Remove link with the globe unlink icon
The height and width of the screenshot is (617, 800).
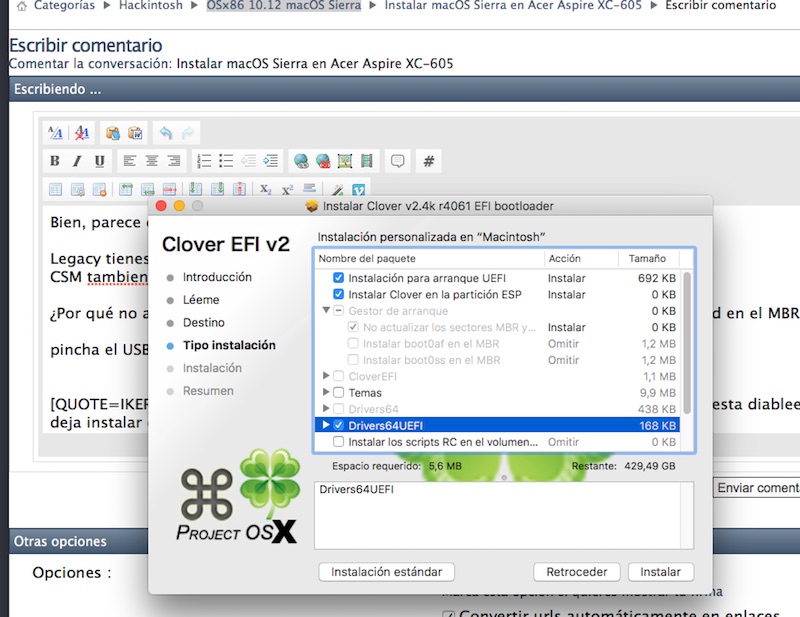click(x=323, y=161)
